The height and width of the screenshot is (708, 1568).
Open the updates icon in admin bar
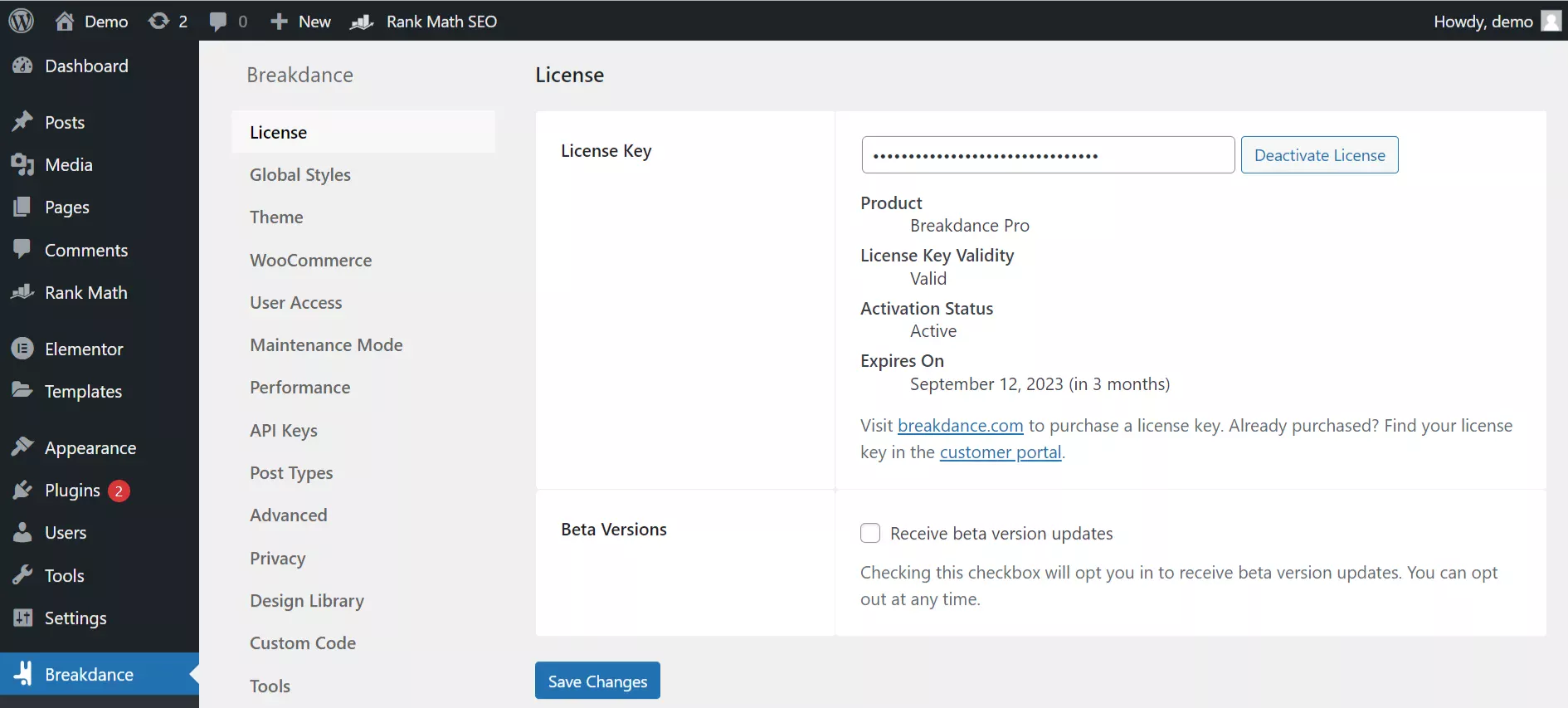coord(158,21)
